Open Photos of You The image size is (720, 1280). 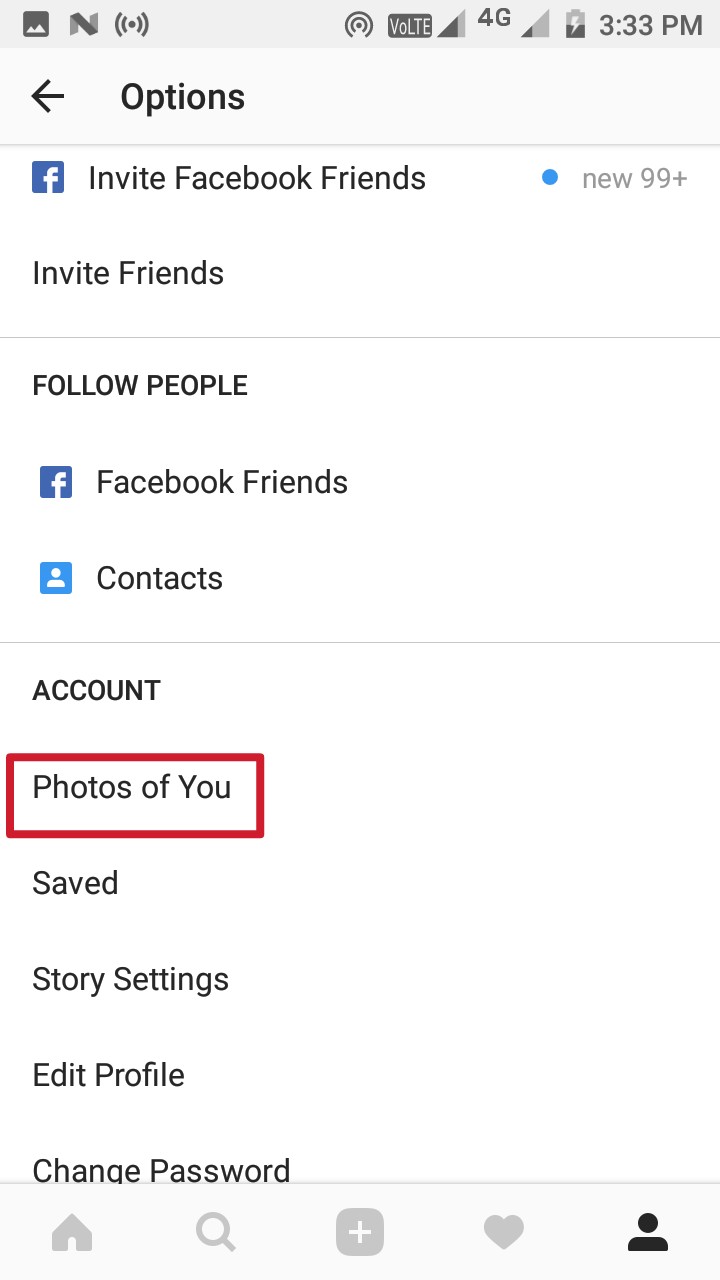coord(132,787)
